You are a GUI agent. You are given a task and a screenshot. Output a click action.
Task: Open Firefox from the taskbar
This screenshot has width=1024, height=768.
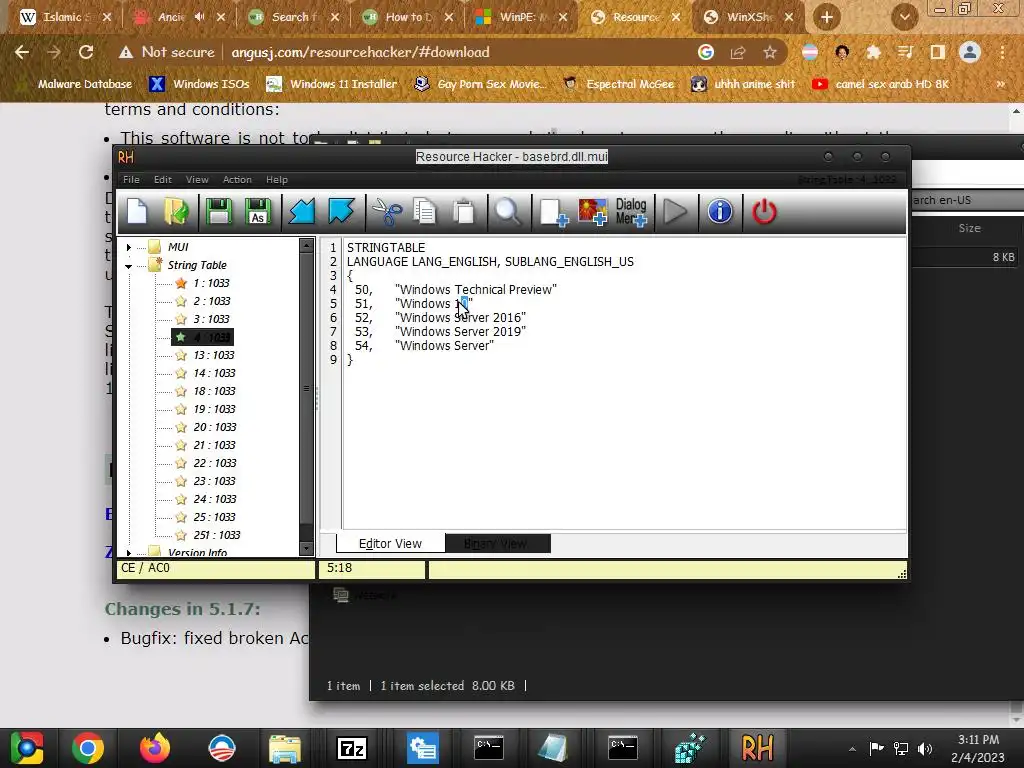(155, 748)
